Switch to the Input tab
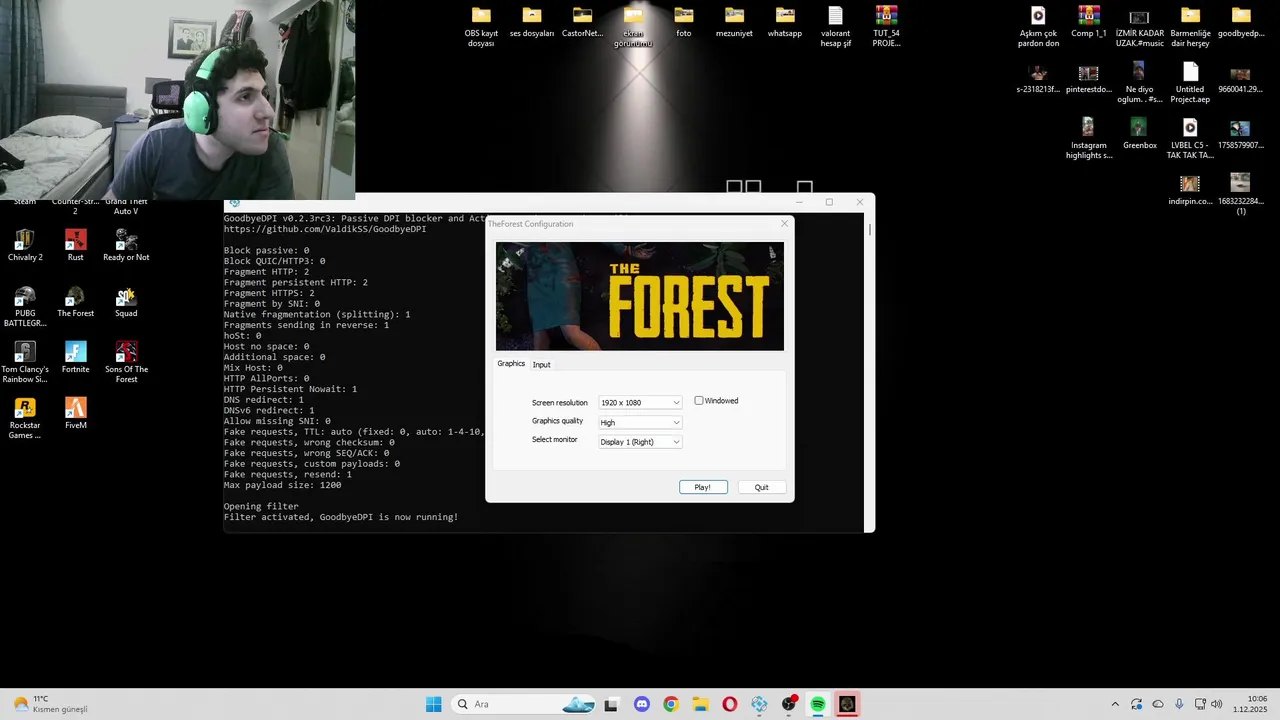 [541, 364]
